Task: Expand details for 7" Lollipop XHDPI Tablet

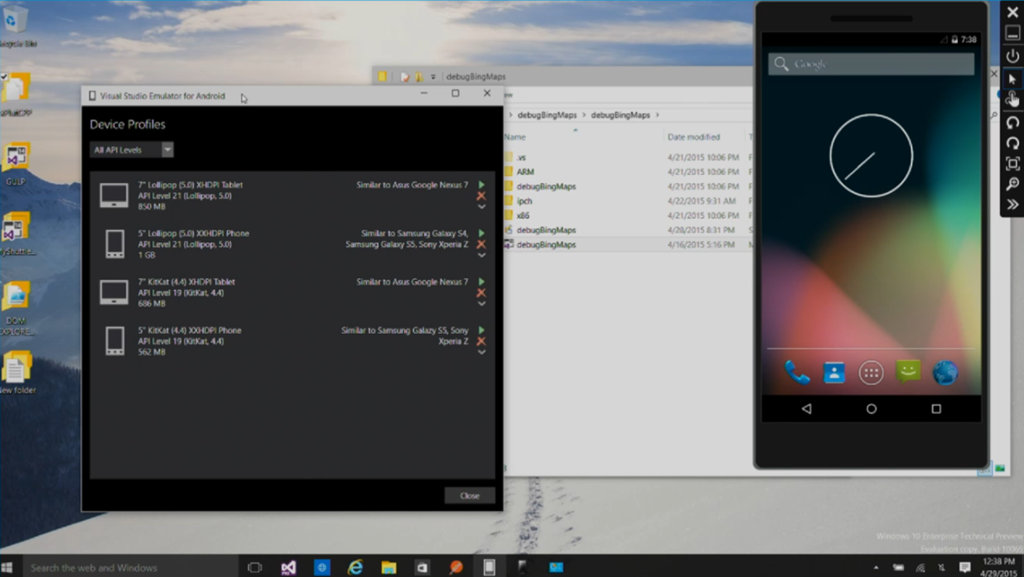Action: (481, 206)
